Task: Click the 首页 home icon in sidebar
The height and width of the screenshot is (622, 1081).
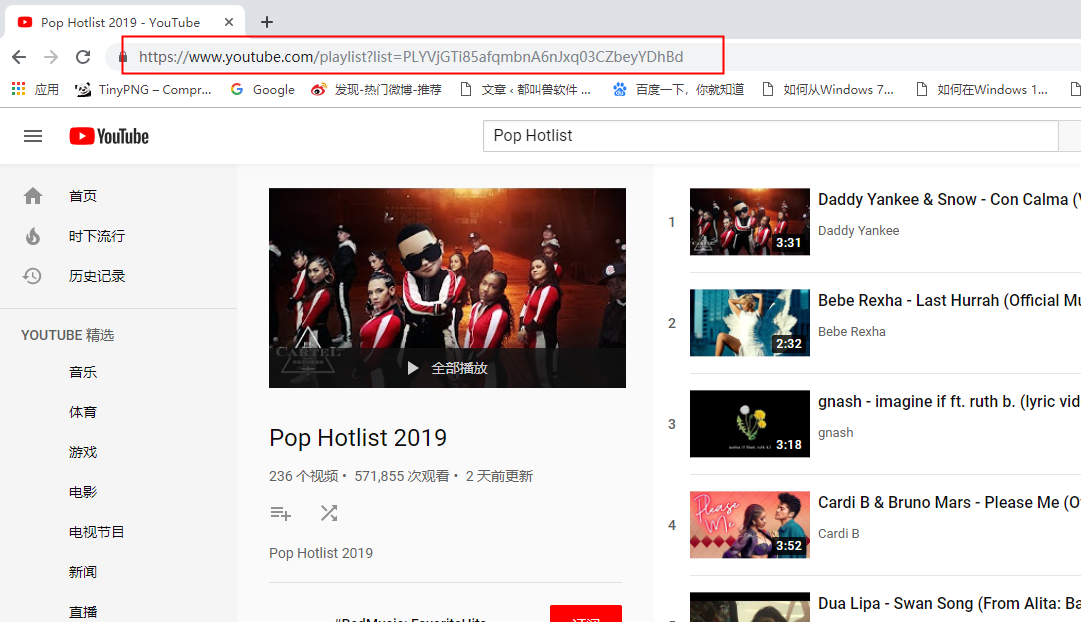Action: pos(32,197)
